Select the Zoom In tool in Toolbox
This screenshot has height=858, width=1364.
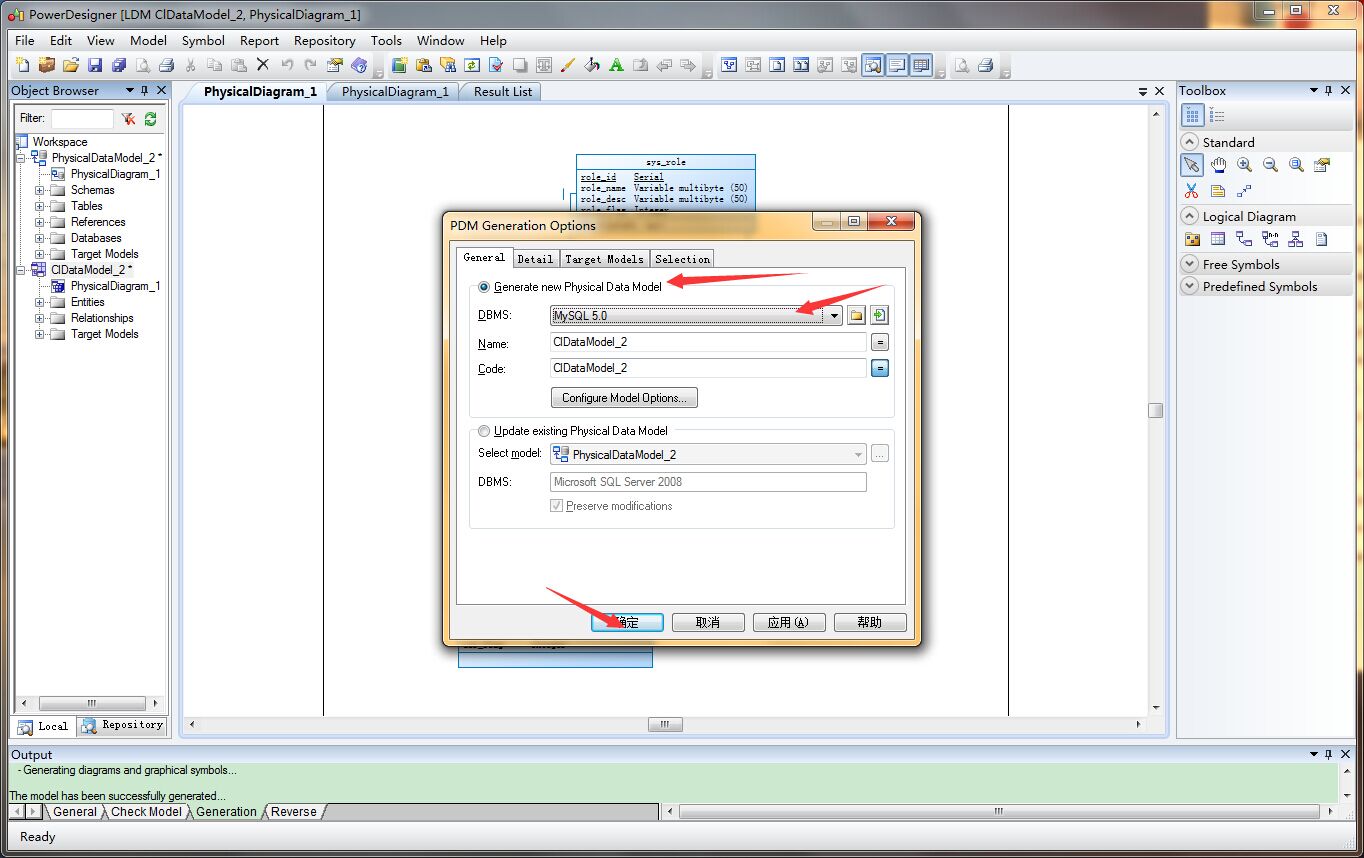coord(1244,165)
